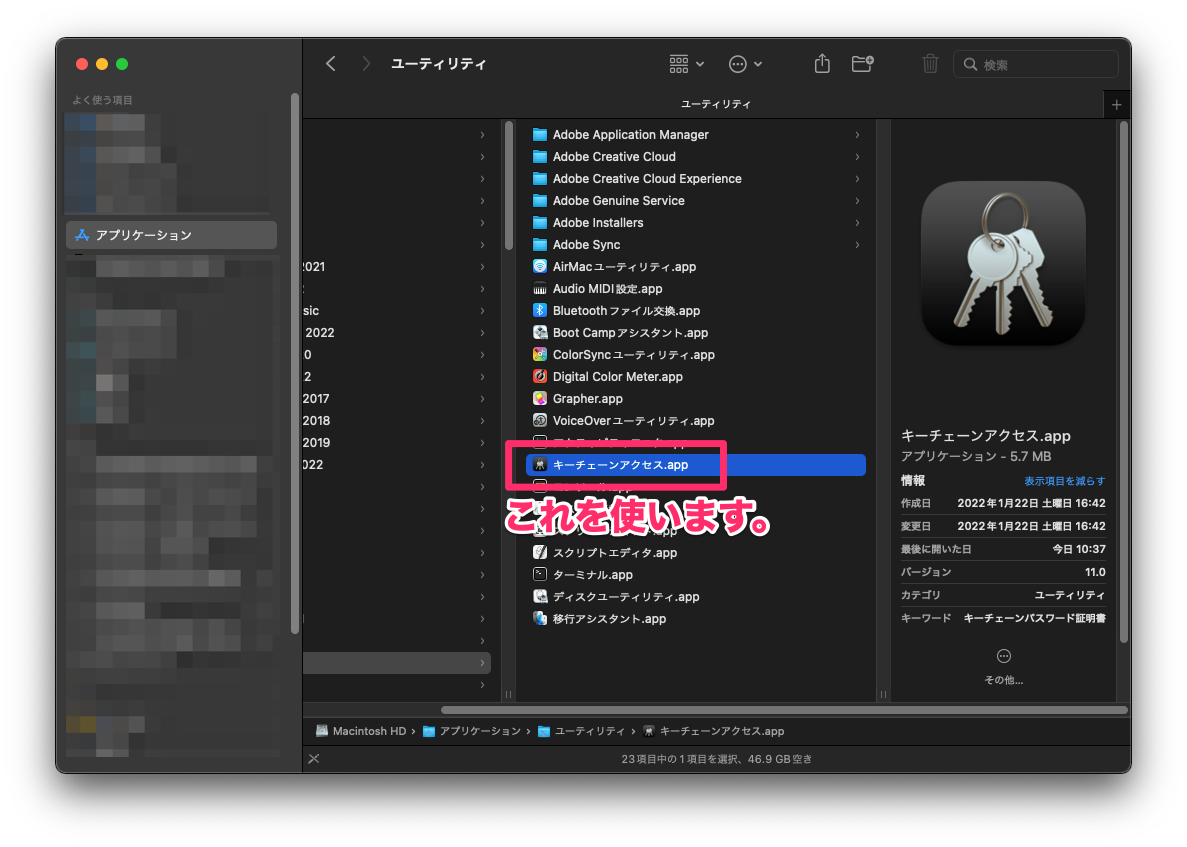Click Keychain Access large preview icon

pyautogui.click(x=1003, y=263)
